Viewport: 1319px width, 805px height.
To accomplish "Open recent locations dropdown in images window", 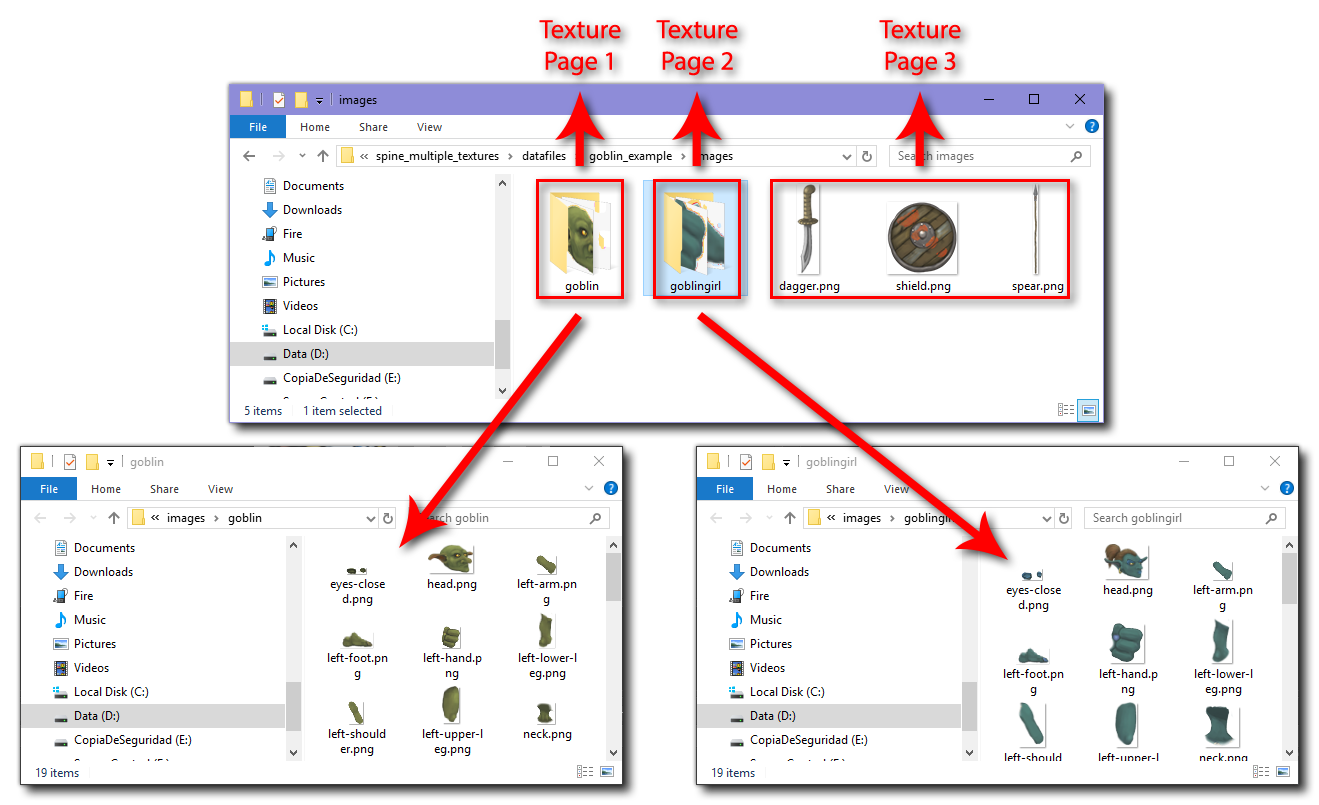I will pyautogui.click(x=302, y=157).
